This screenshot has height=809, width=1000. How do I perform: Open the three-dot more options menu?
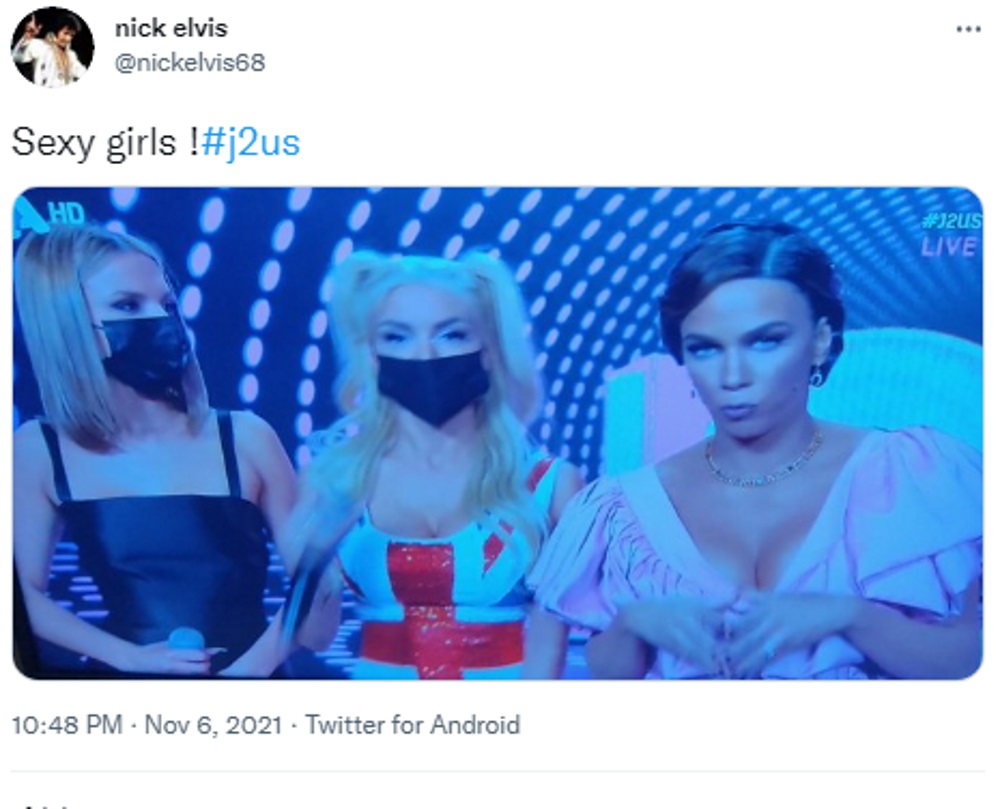[968, 29]
